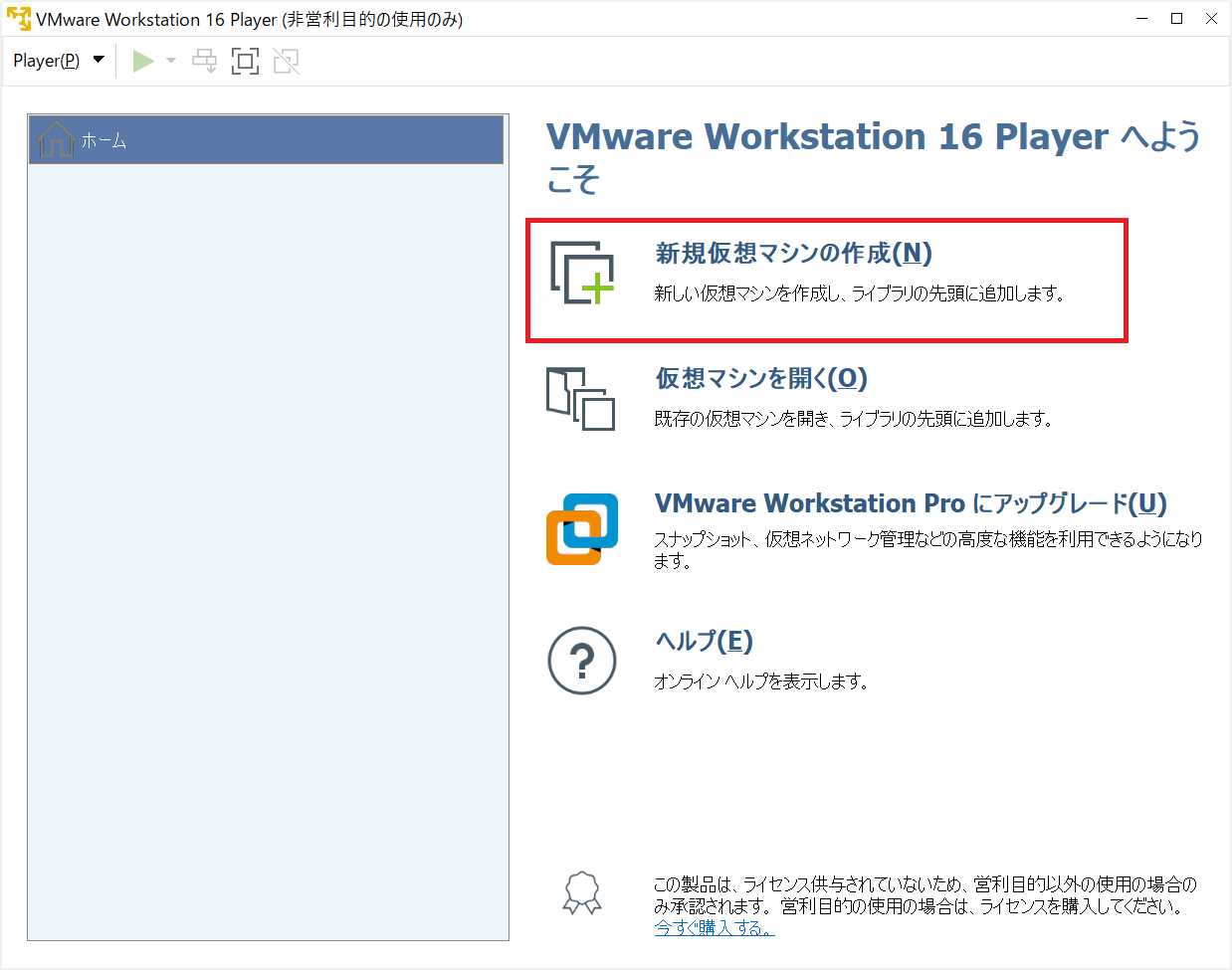Click the open virtual machine icon
Viewport: 1232px width, 970px height.
tap(580, 398)
